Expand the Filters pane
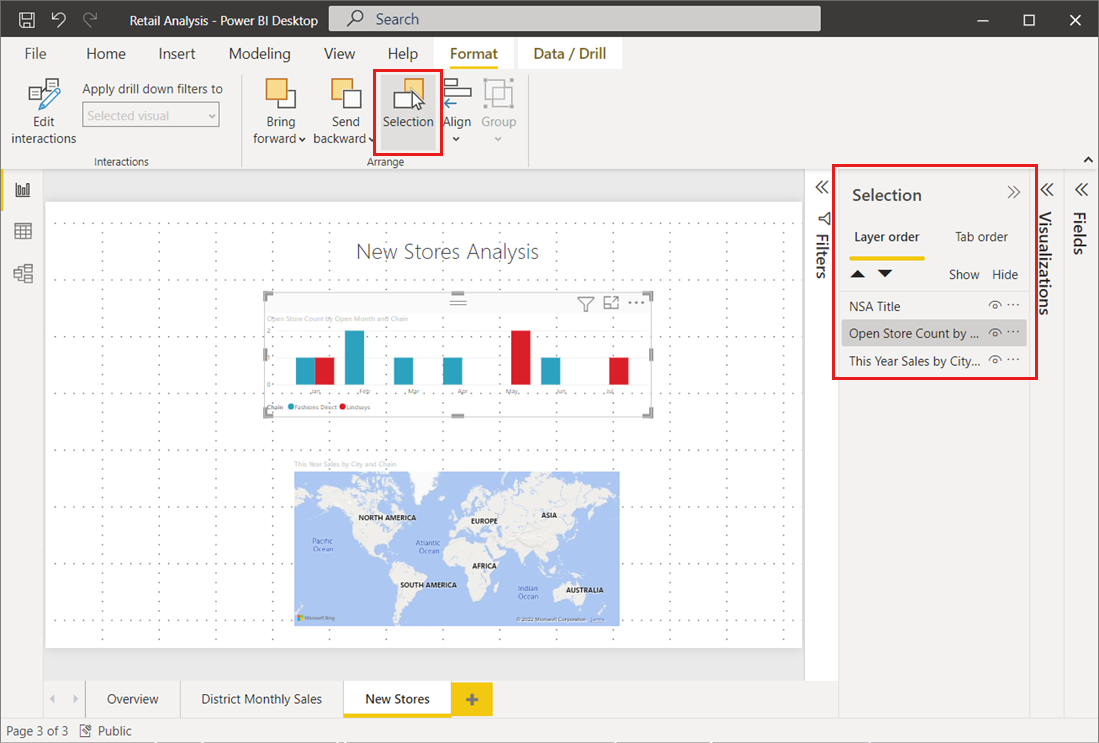The width and height of the screenshot is (1099, 743). (x=821, y=187)
